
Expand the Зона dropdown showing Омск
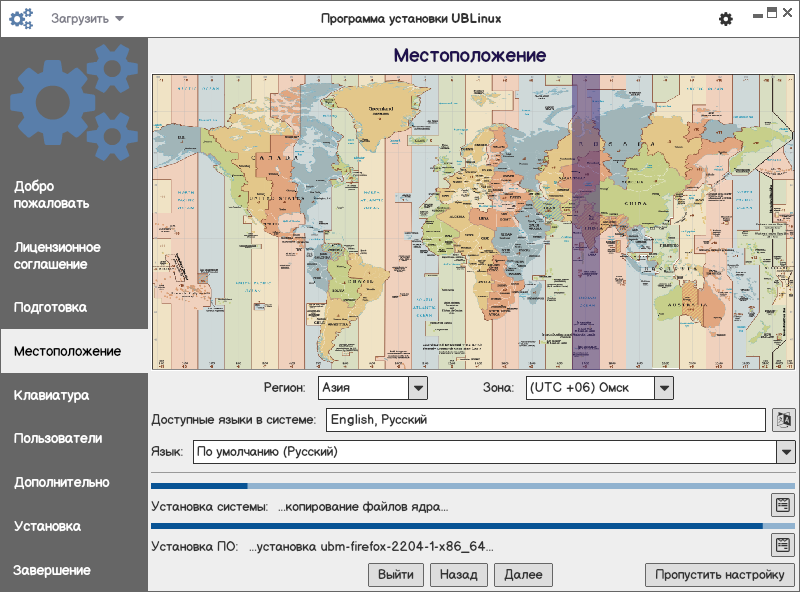coord(663,387)
